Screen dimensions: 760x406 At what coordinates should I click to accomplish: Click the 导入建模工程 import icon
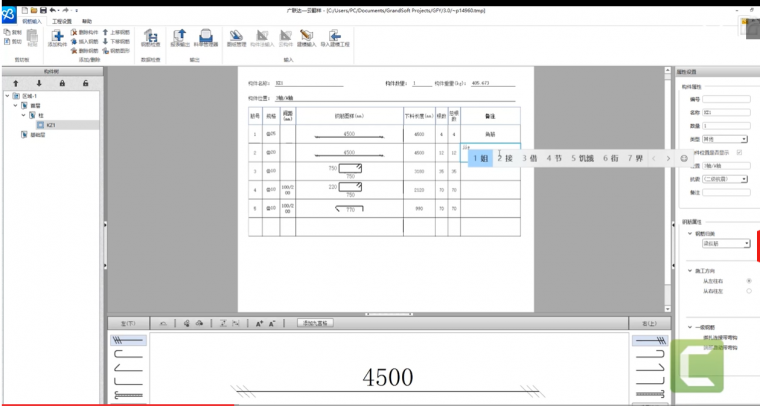tap(334, 38)
